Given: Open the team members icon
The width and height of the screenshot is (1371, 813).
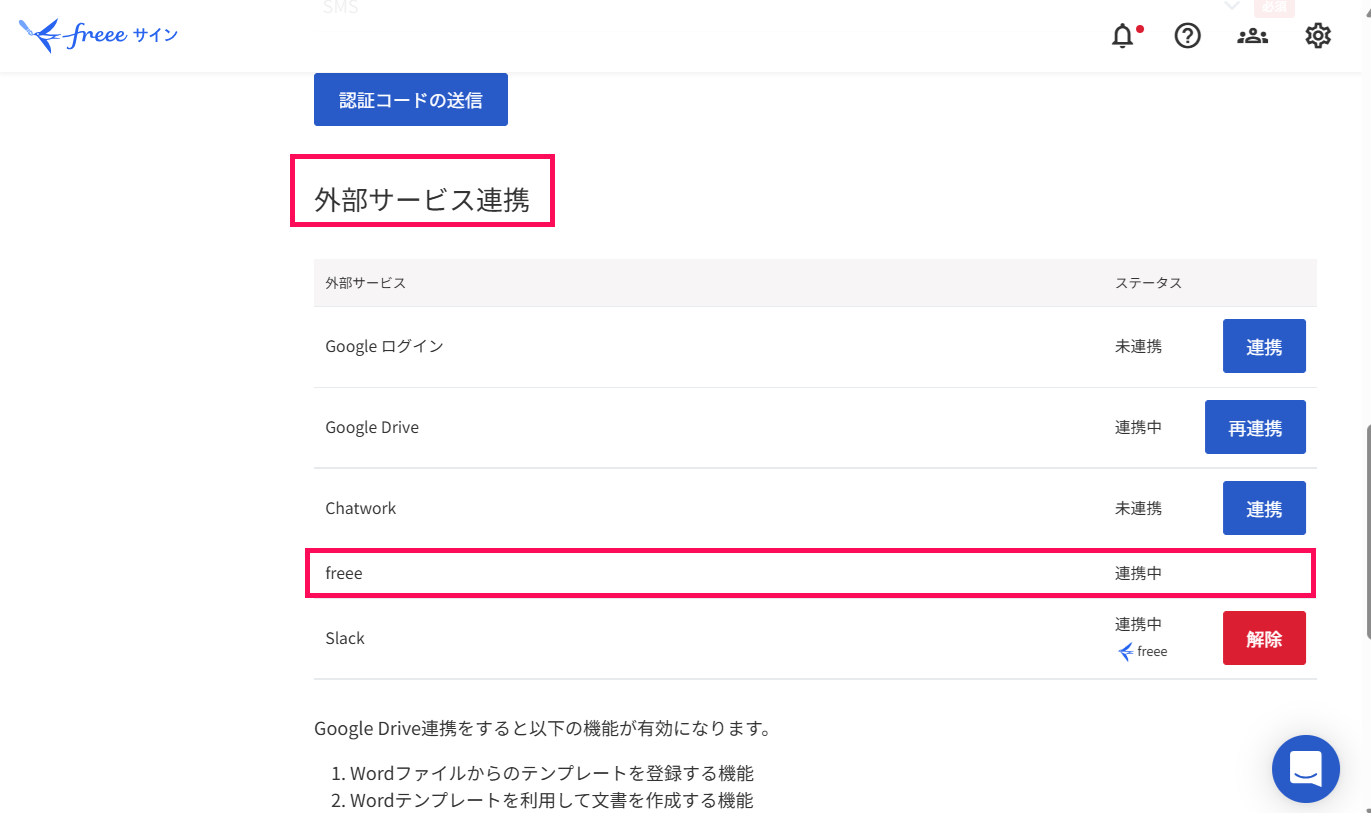Looking at the screenshot, I should pyautogui.click(x=1252, y=36).
